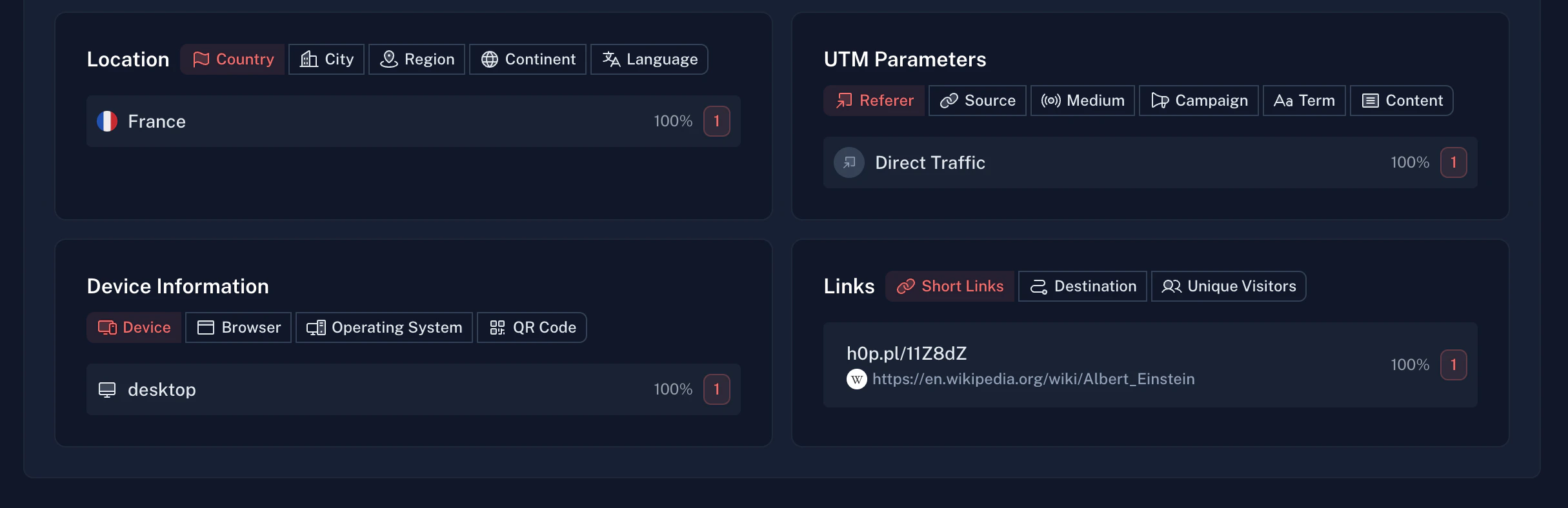The width and height of the screenshot is (1568, 508).
Task: Click the link icon on the Source filter
Action: click(x=947, y=100)
